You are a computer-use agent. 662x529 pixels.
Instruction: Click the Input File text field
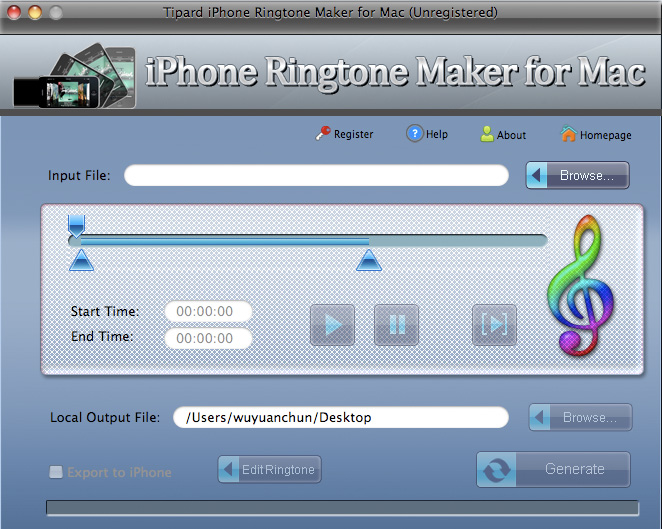tap(316, 176)
